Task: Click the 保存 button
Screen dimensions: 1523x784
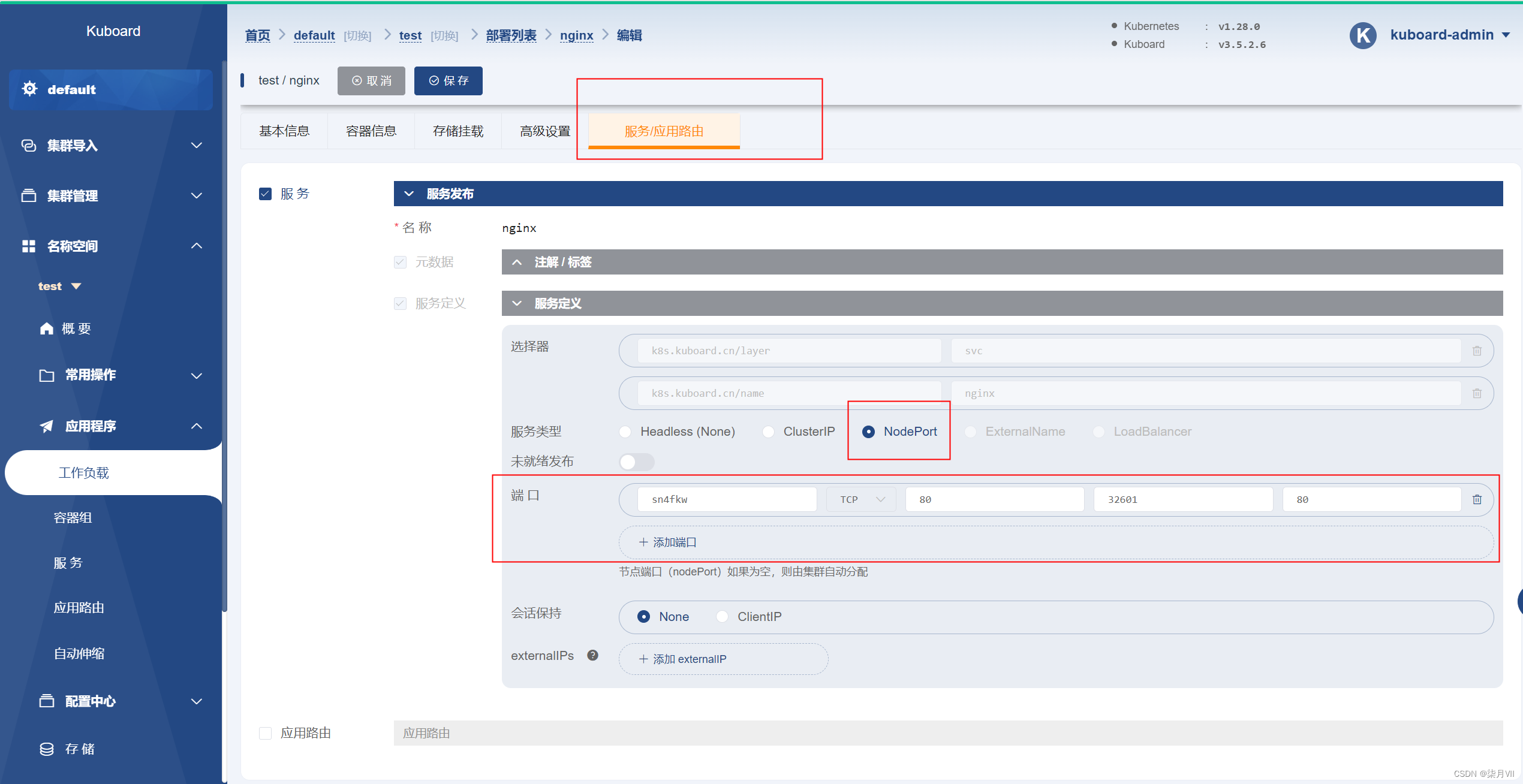Action: tap(448, 80)
